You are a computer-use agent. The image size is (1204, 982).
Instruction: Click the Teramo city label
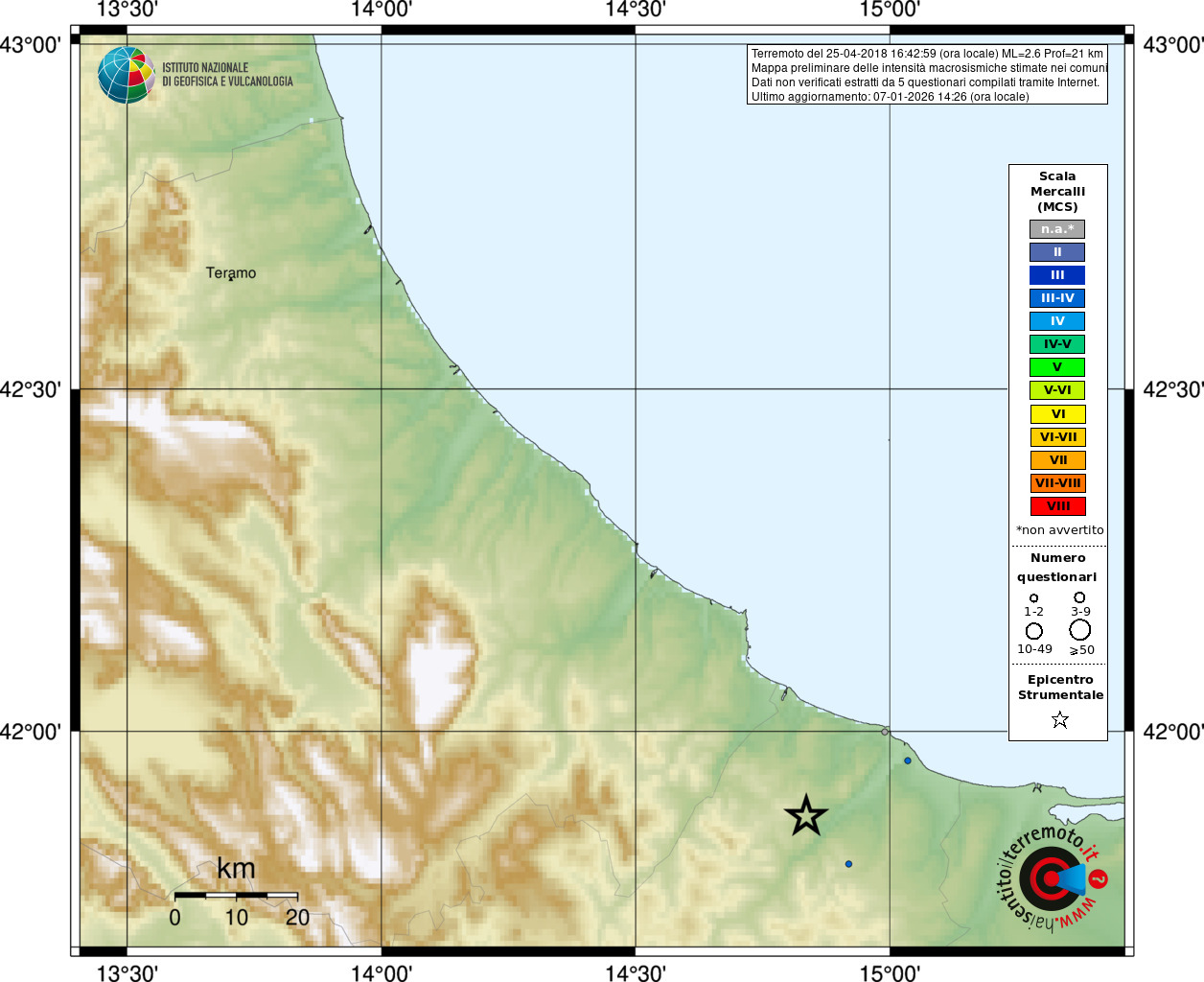tap(231, 273)
